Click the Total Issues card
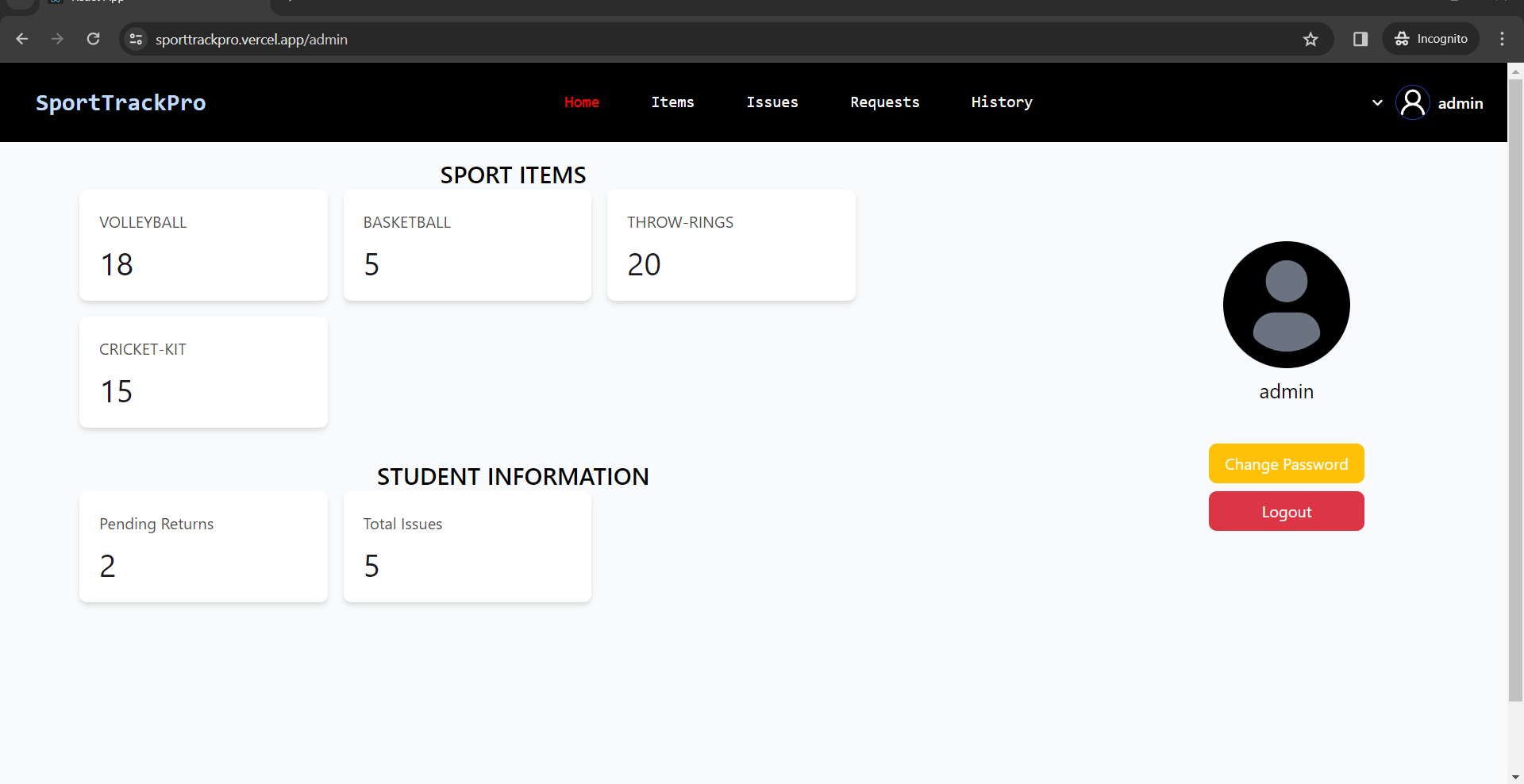The height and width of the screenshot is (784, 1524). pos(468,547)
